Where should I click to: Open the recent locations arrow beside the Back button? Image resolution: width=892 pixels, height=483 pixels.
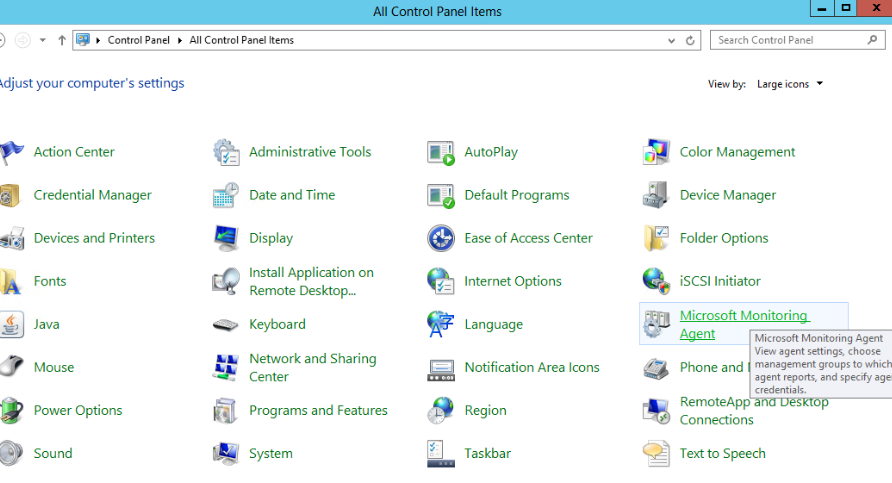tap(42, 40)
